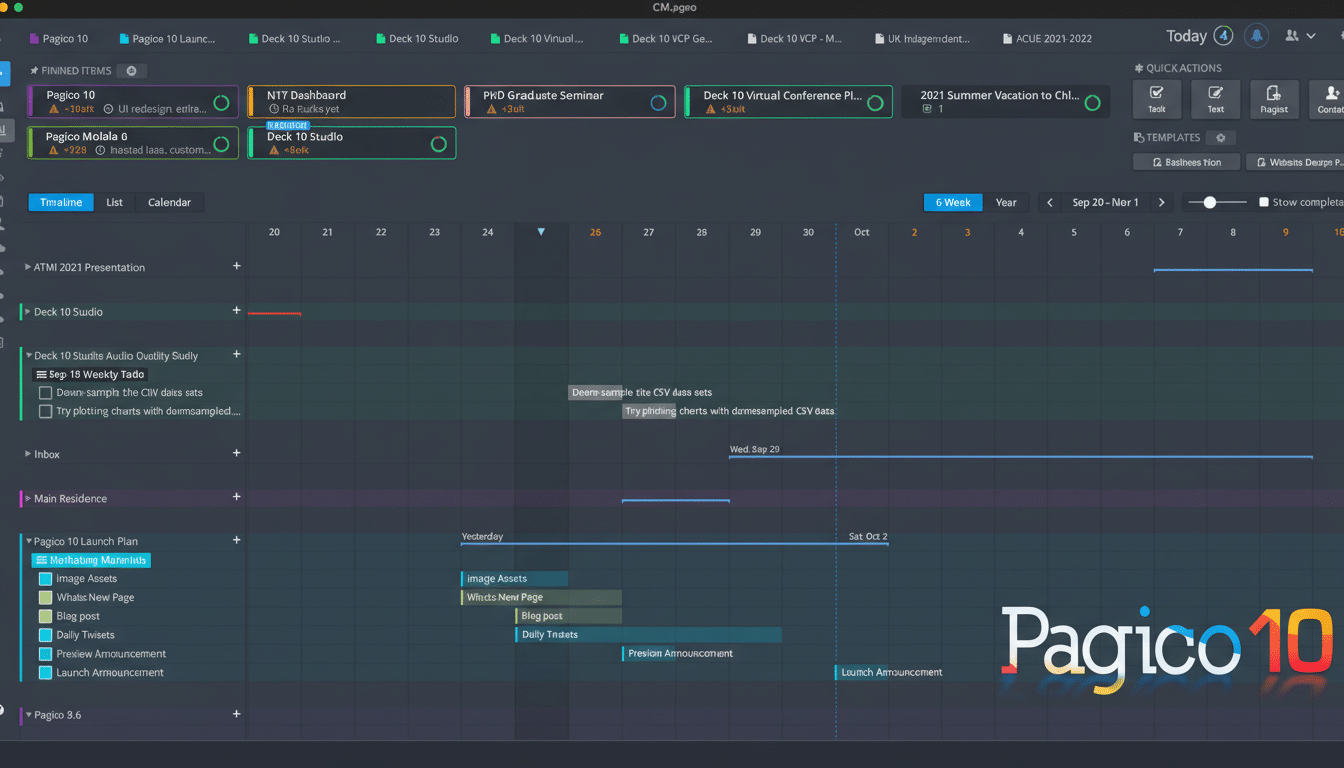Image resolution: width=1344 pixels, height=768 pixels.
Task: Create a new Task via Quick Actions
Action: pos(1156,99)
